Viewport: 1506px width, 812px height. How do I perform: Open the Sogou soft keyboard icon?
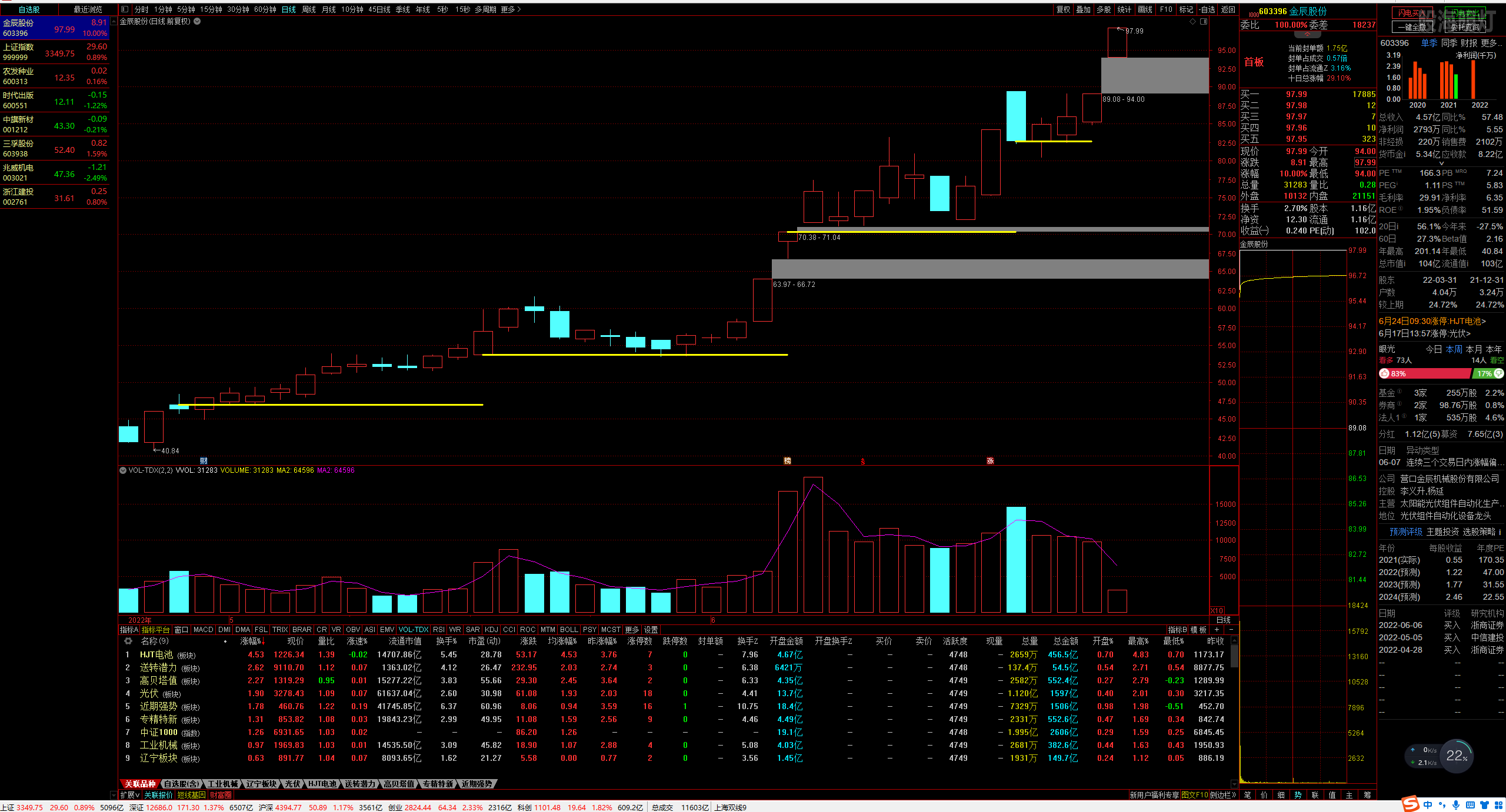[x=1470, y=805]
